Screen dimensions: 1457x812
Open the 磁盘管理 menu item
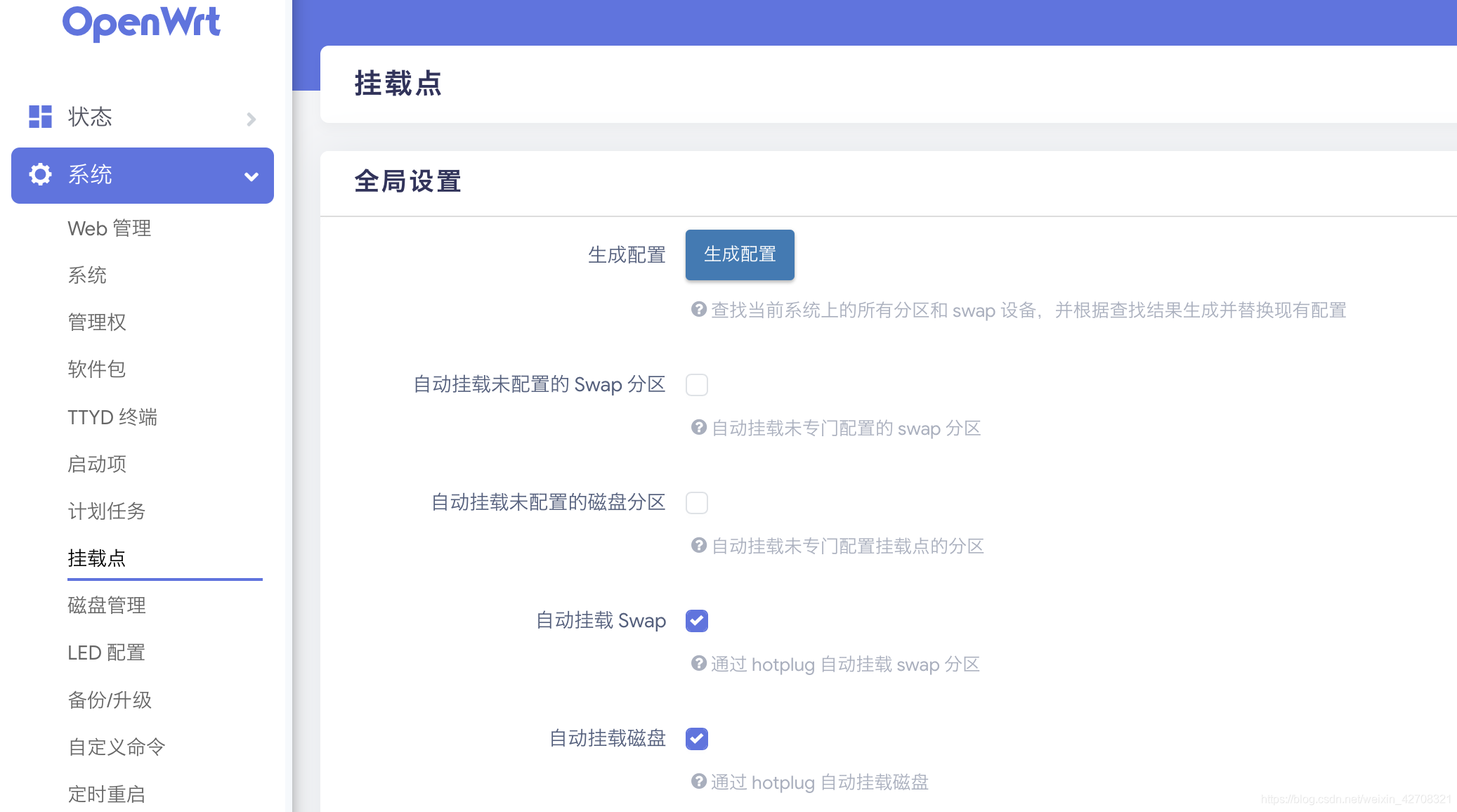[x=107, y=605]
